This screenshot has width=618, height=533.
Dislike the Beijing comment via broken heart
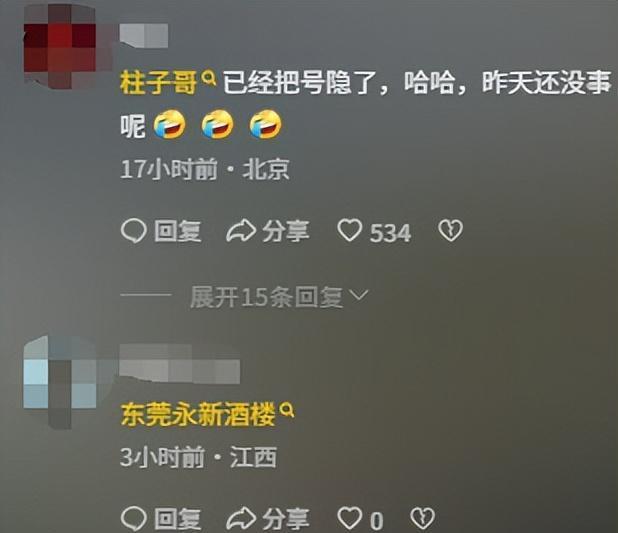[451, 231]
